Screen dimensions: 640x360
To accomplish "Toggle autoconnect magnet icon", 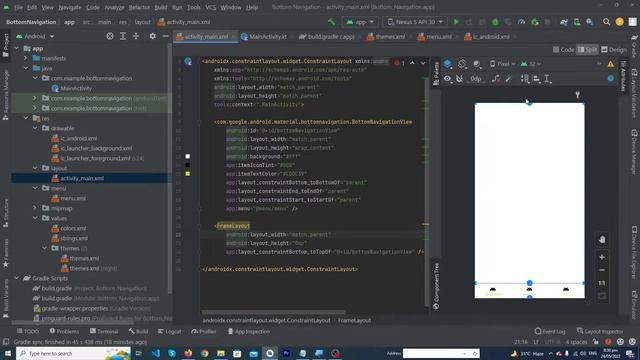I will (459, 79).
